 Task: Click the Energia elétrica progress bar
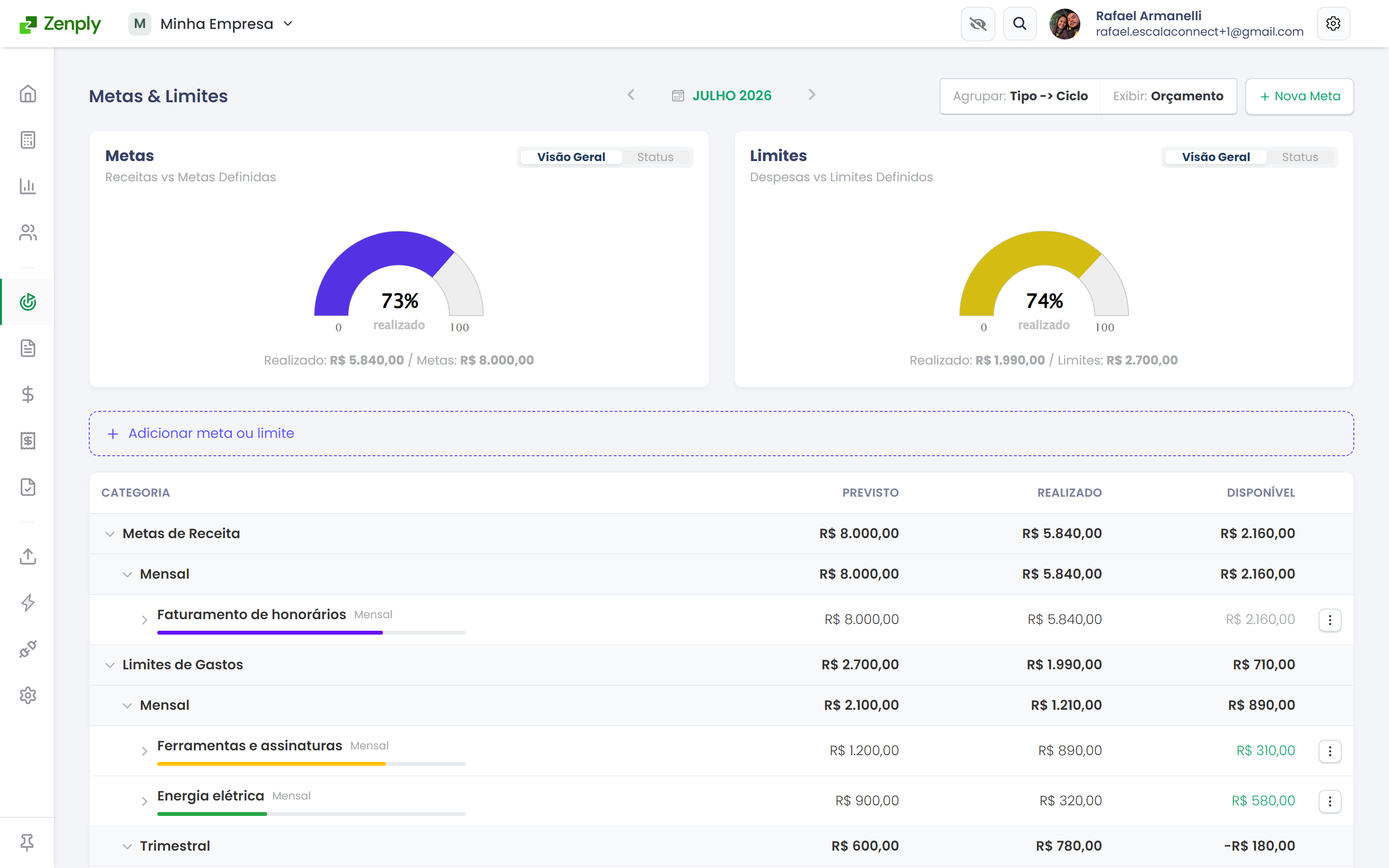click(x=311, y=814)
